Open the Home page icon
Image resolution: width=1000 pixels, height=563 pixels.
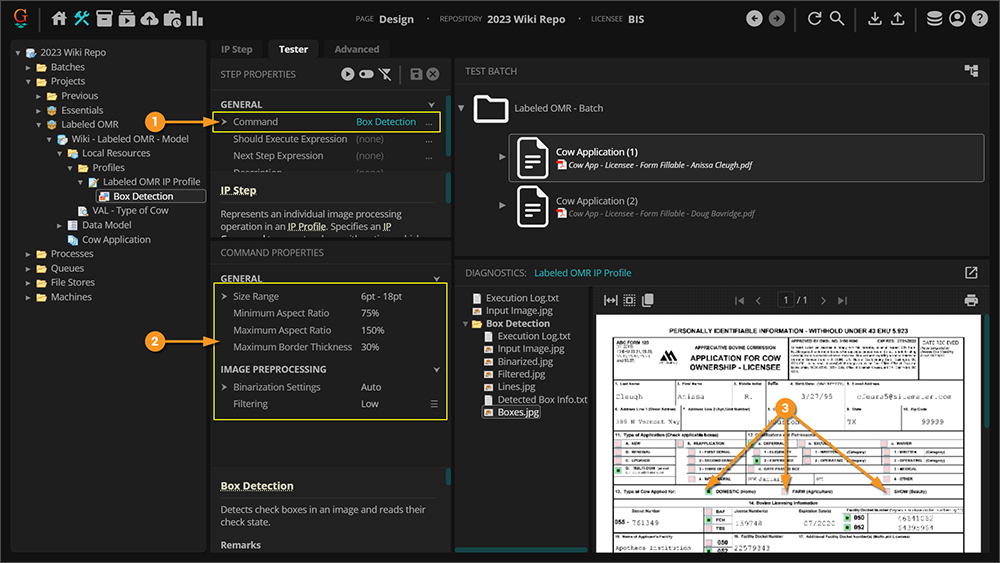59,19
